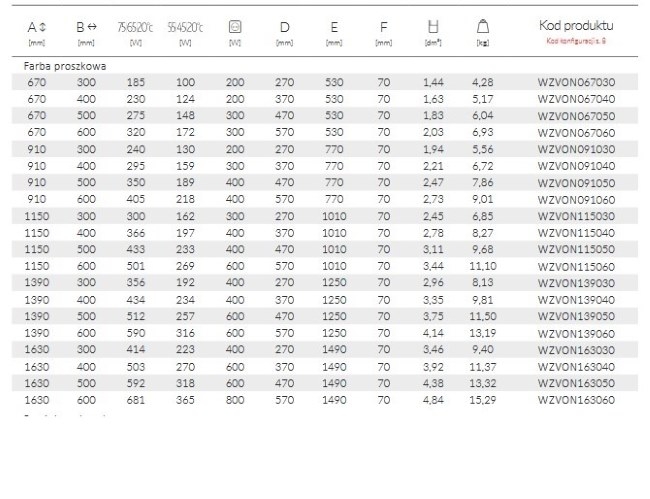Viewport: 650px width, 499px height.
Task: Select product code WZVON163040
Action: coord(576,367)
